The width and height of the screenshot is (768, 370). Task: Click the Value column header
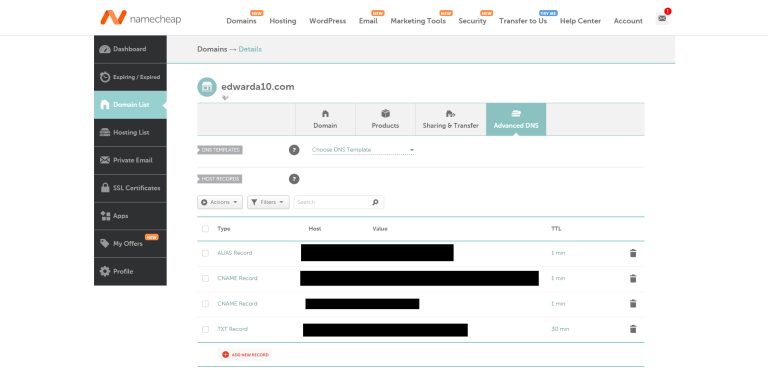380,229
